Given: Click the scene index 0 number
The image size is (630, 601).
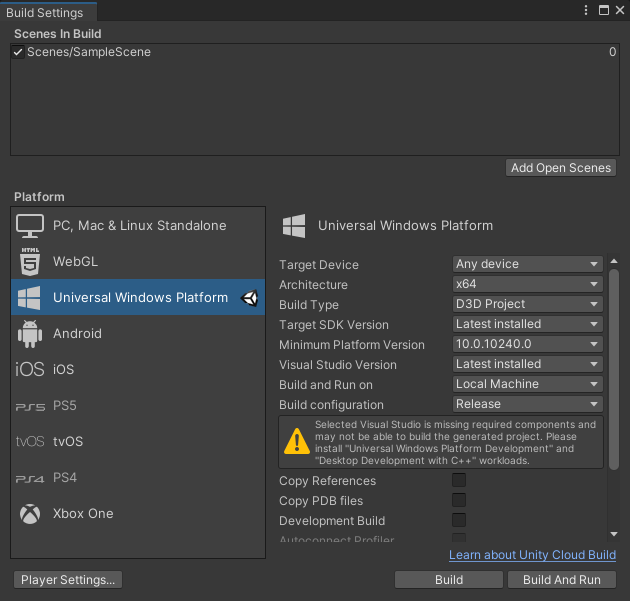Looking at the screenshot, I should (612, 52).
